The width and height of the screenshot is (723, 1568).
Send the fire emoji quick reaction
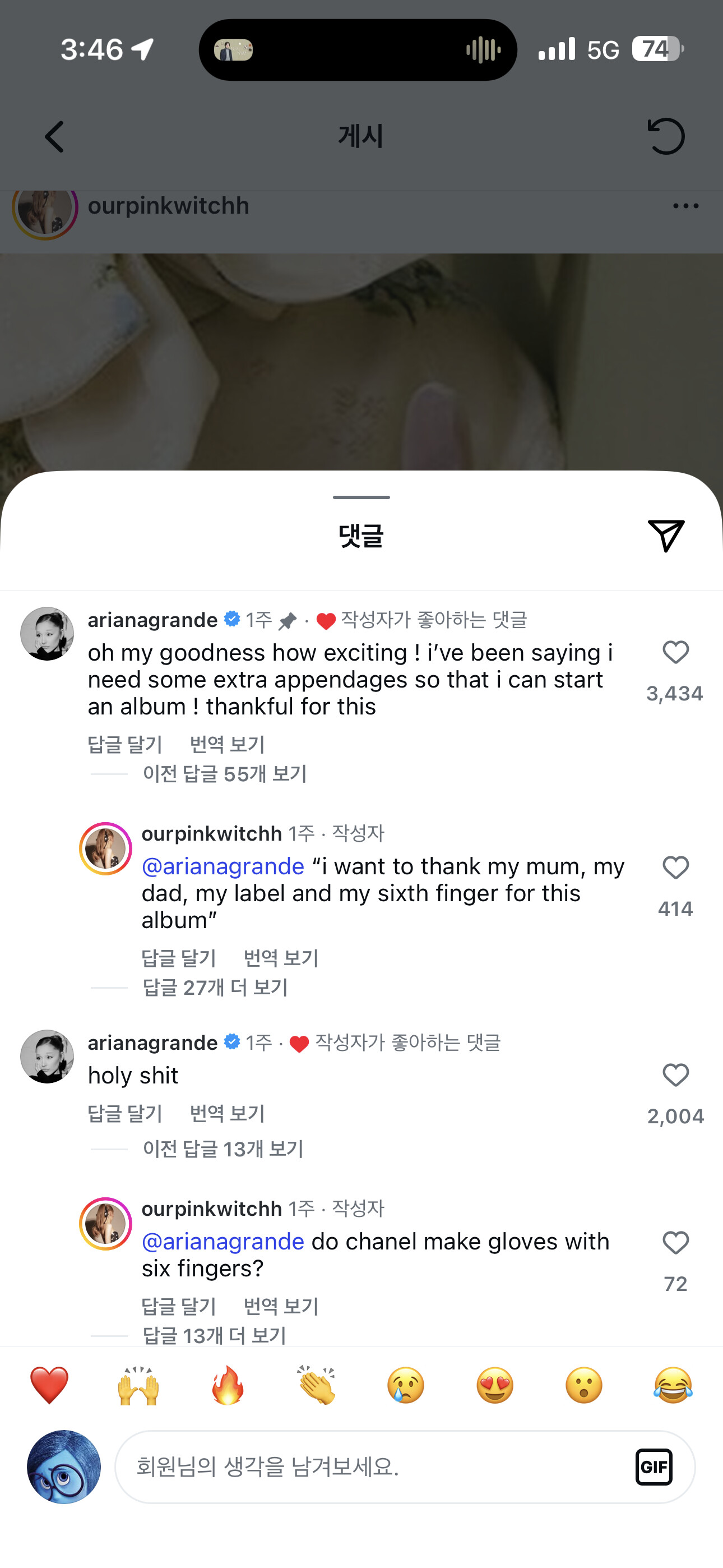pos(228,1385)
